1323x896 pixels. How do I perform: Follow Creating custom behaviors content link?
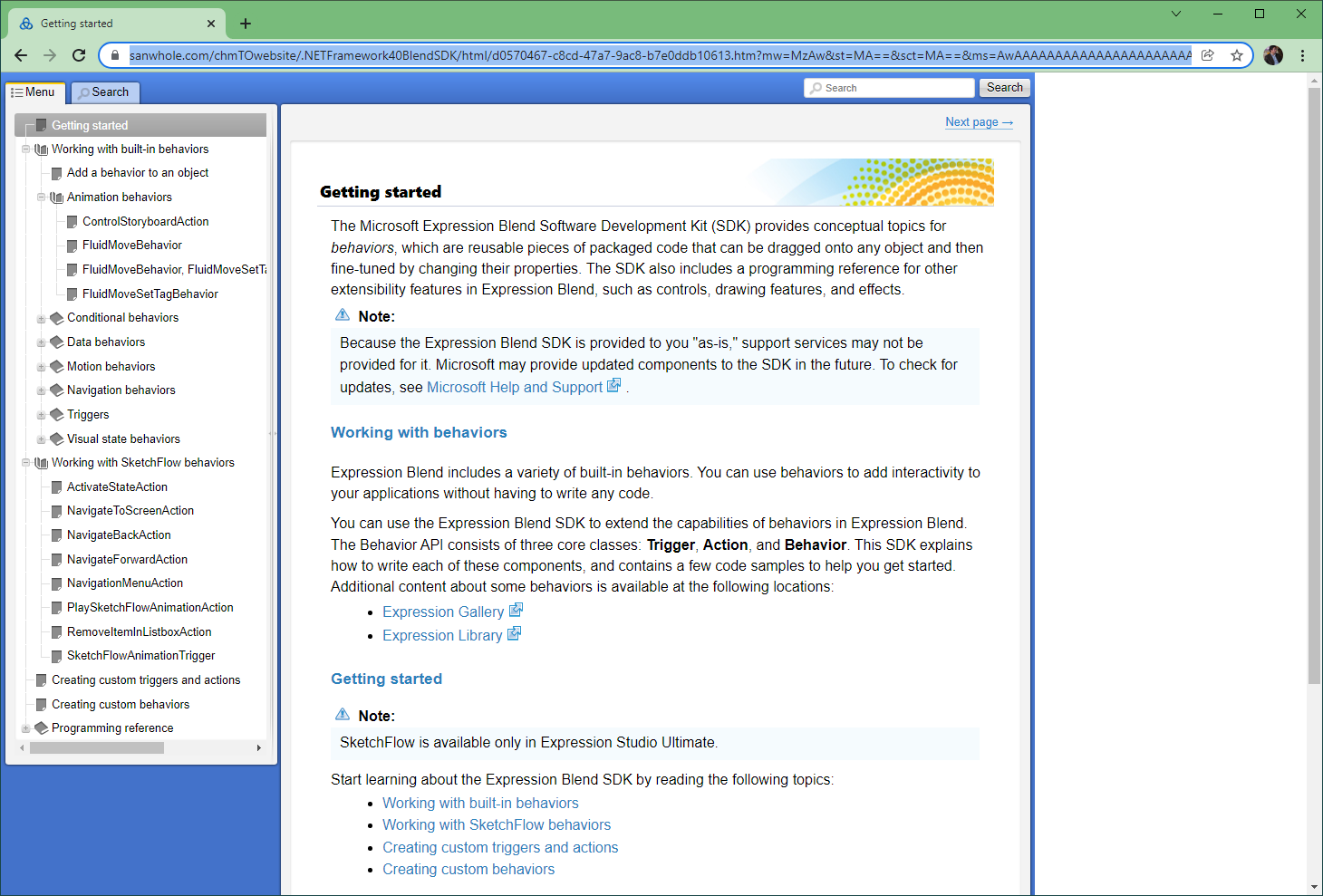click(468, 870)
